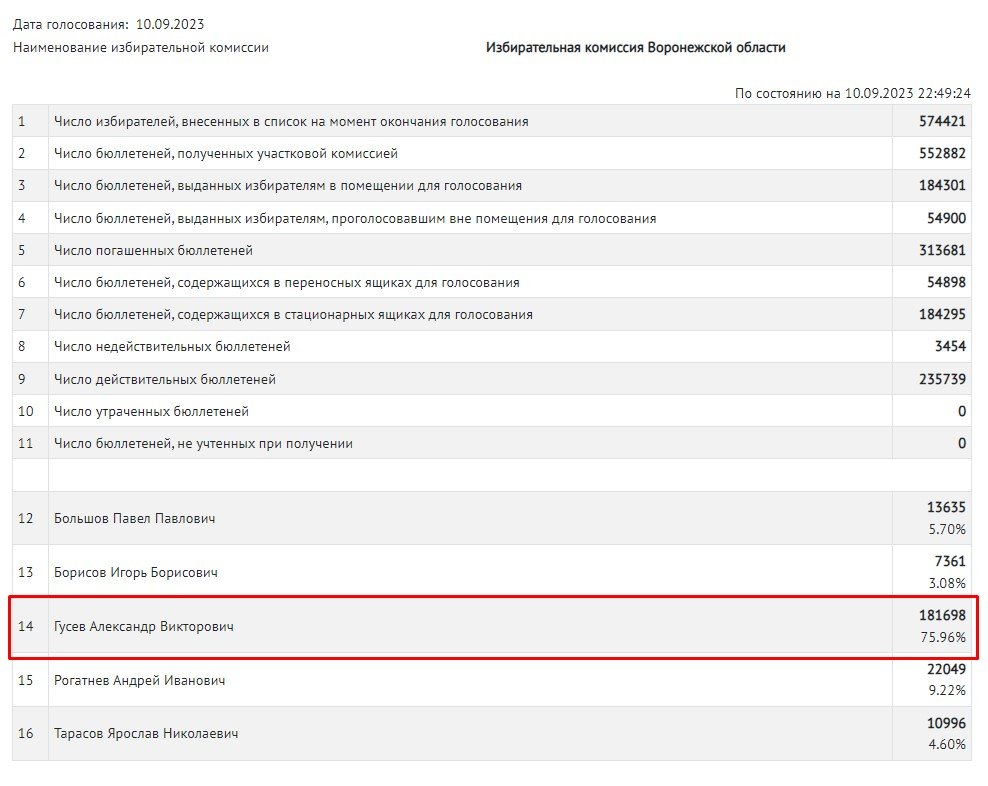988x786 pixels.
Task: Select the zero value in row 10
Action: [962, 411]
